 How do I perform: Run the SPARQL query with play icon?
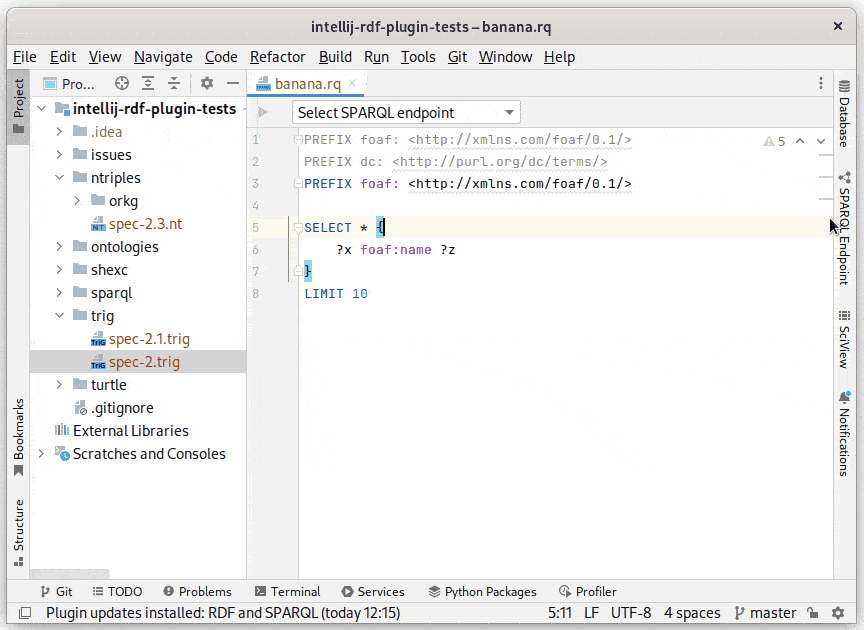pos(263,112)
